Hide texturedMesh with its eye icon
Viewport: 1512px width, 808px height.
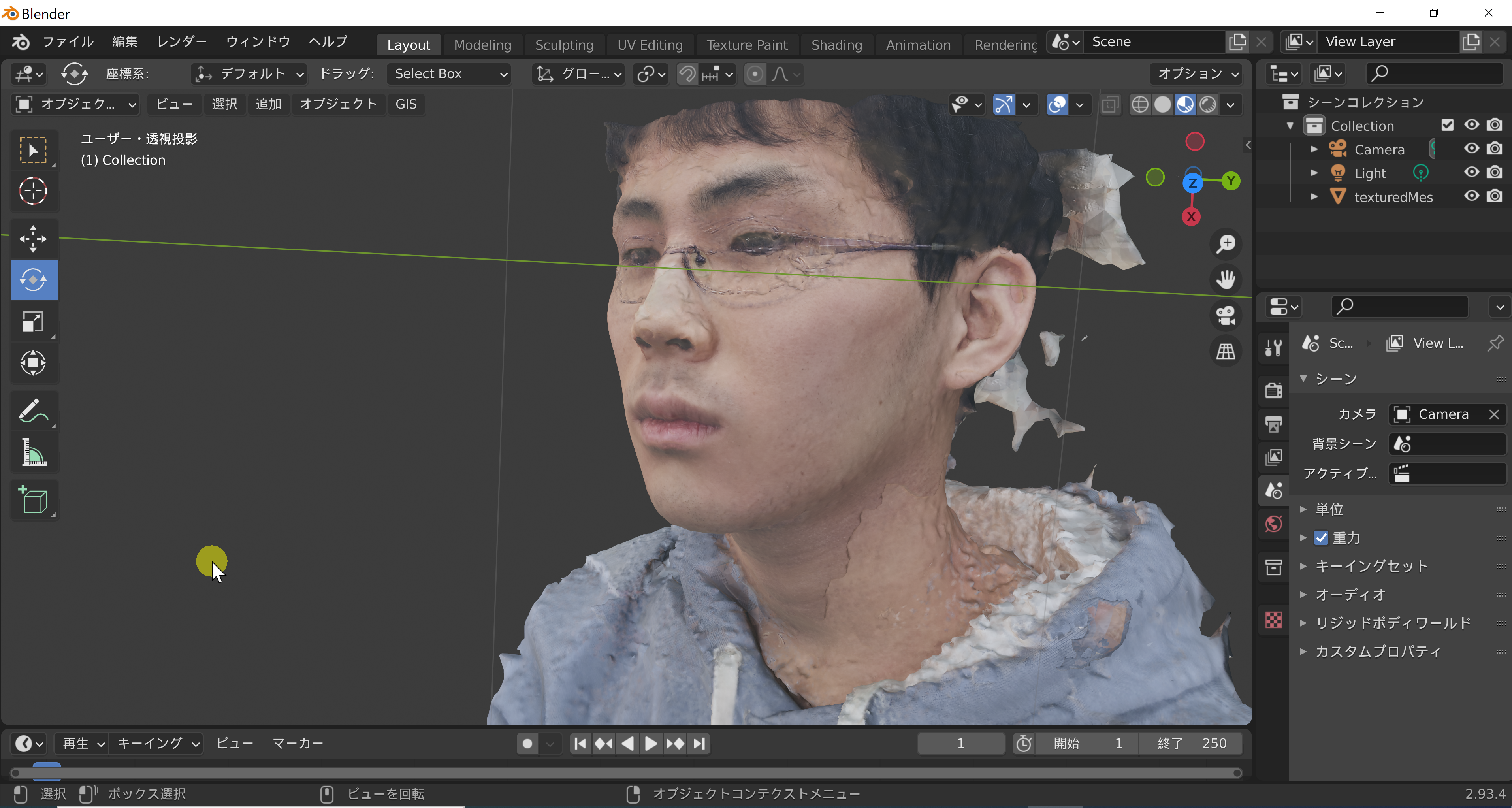[1471, 196]
